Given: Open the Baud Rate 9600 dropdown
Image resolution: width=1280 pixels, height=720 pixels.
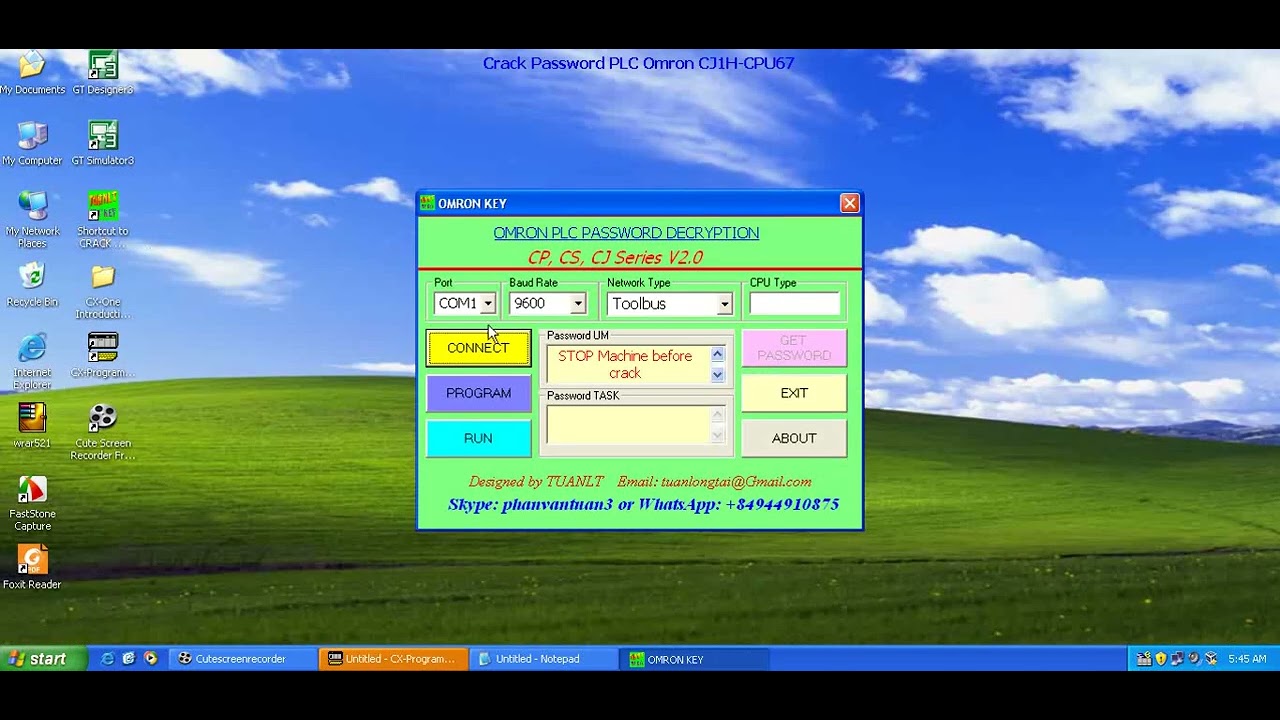Looking at the screenshot, I should tap(577, 304).
